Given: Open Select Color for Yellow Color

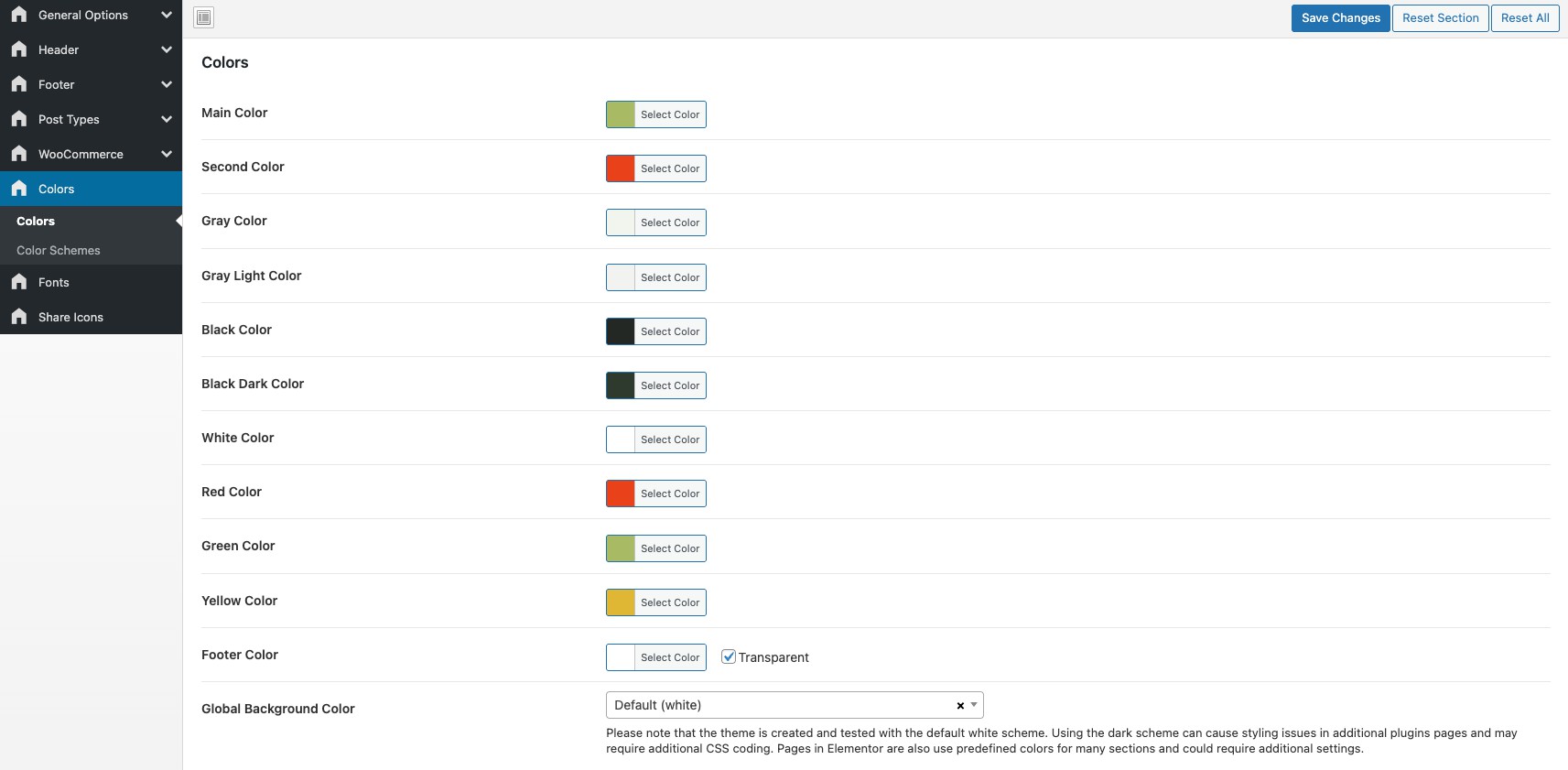Looking at the screenshot, I should (x=670, y=602).
